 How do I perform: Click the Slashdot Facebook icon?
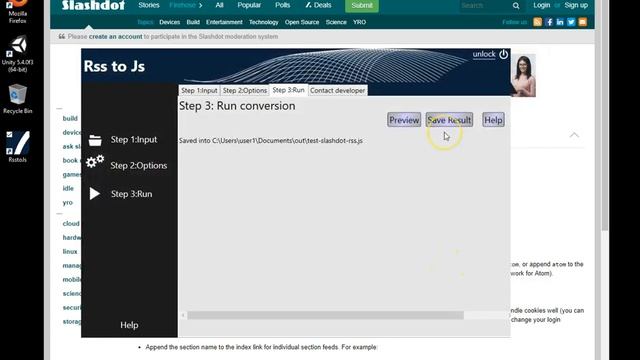(549, 22)
